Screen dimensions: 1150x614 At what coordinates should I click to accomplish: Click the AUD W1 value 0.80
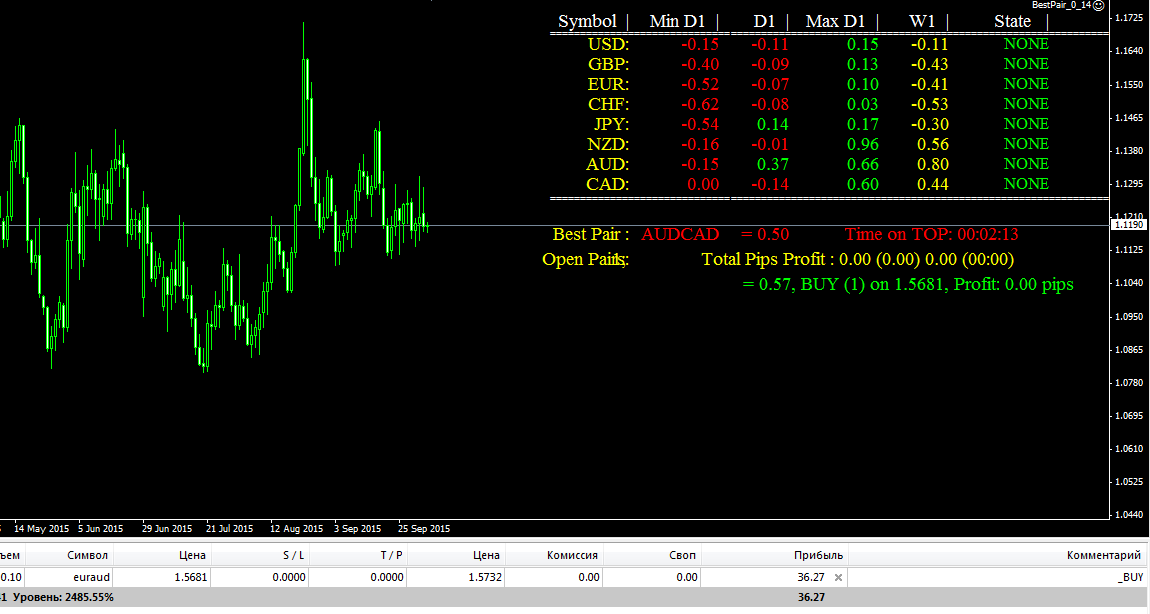click(x=933, y=164)
